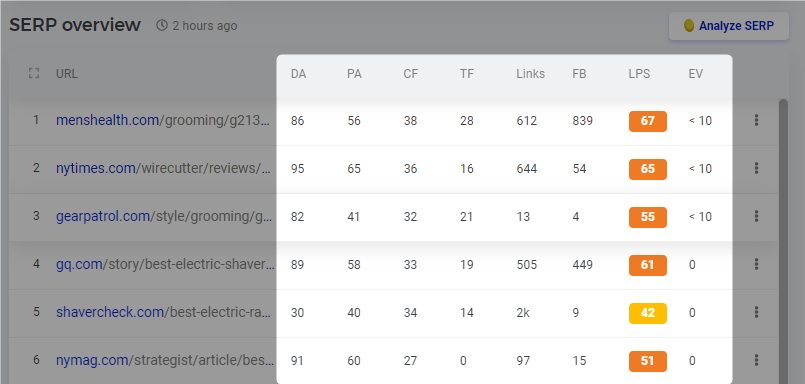Sort by the Links column header

[530, 74]
